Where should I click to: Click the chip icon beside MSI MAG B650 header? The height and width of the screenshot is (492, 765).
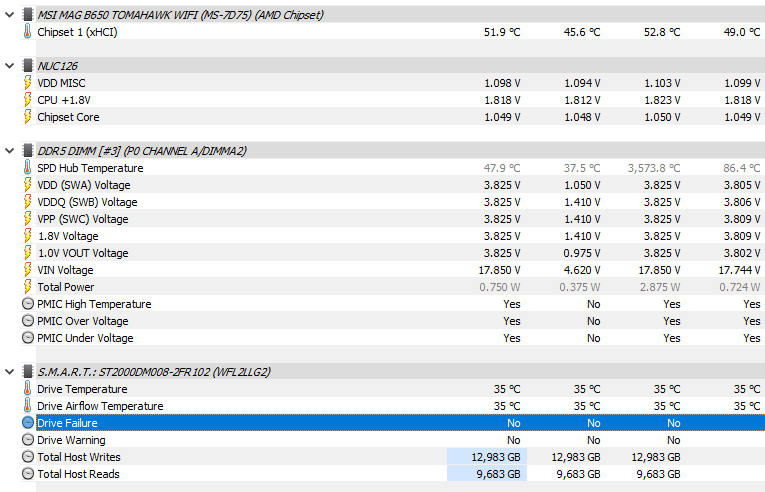pos(28,15)
